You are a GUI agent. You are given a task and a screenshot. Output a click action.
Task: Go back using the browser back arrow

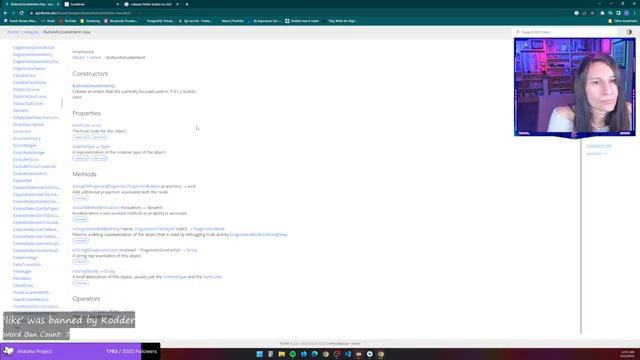click(5, 13)
